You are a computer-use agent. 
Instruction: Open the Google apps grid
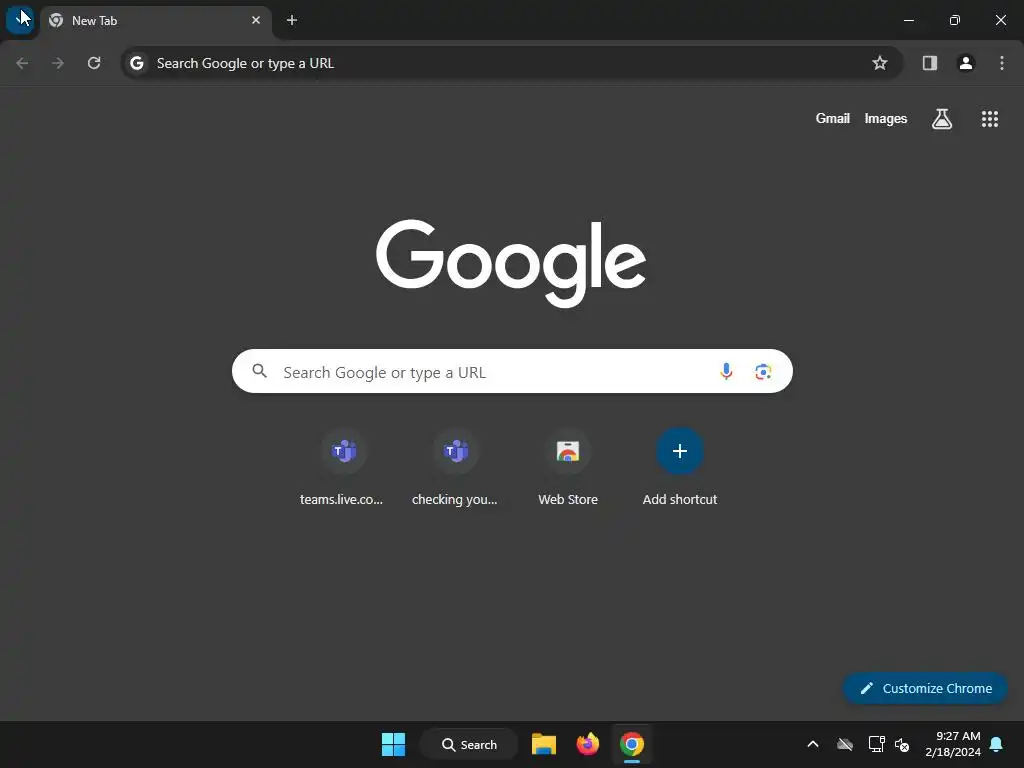coord(990,119)
